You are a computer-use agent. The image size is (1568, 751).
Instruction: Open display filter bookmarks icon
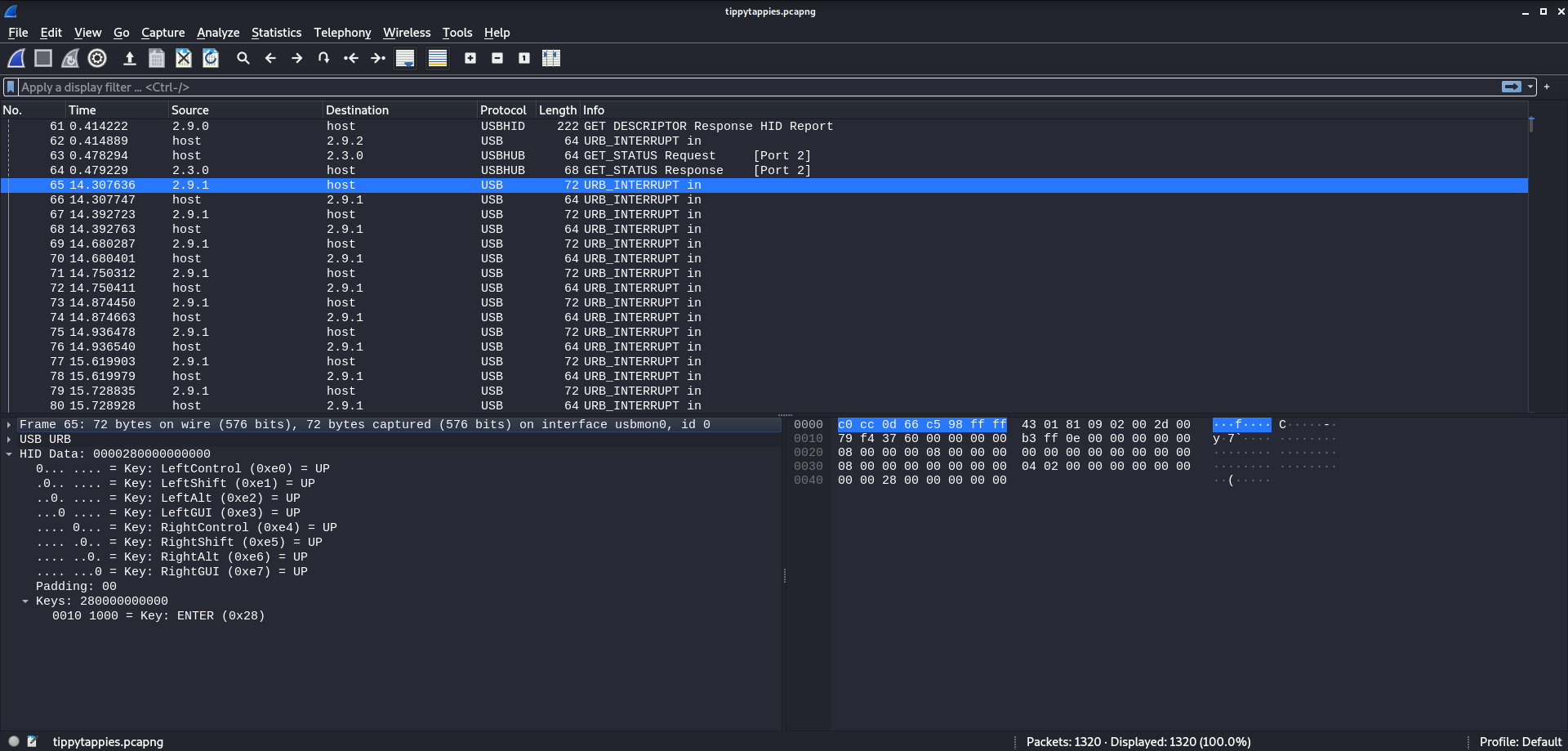11,87
